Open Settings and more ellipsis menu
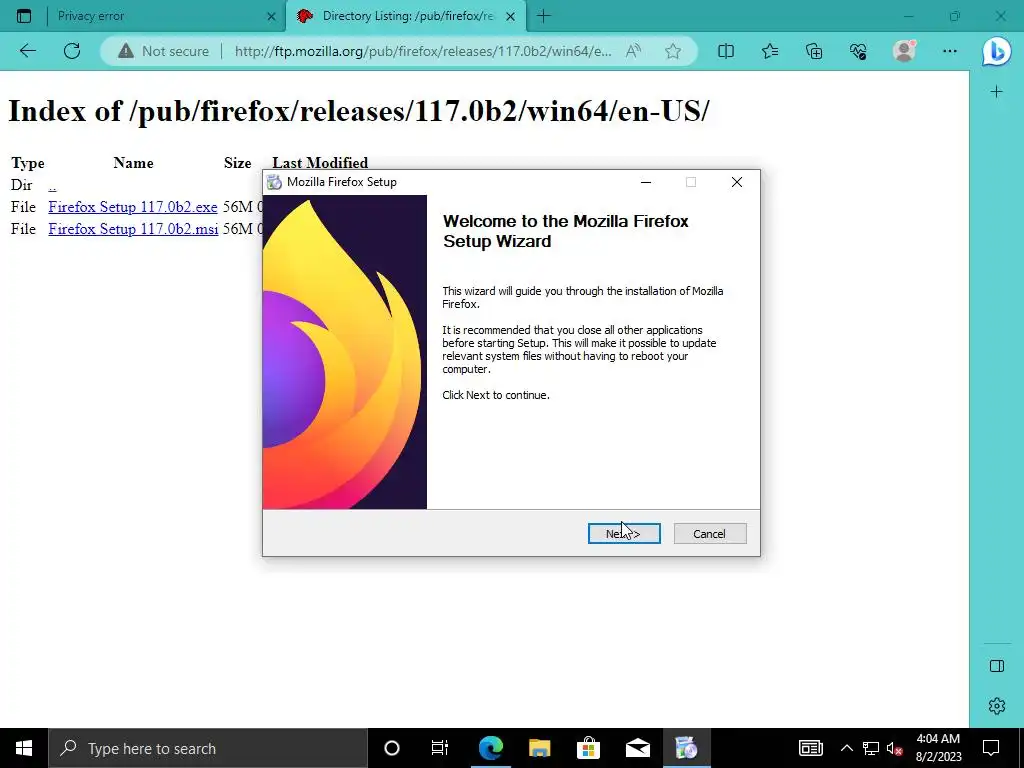 pyautogui.click(x=950, y=51)
